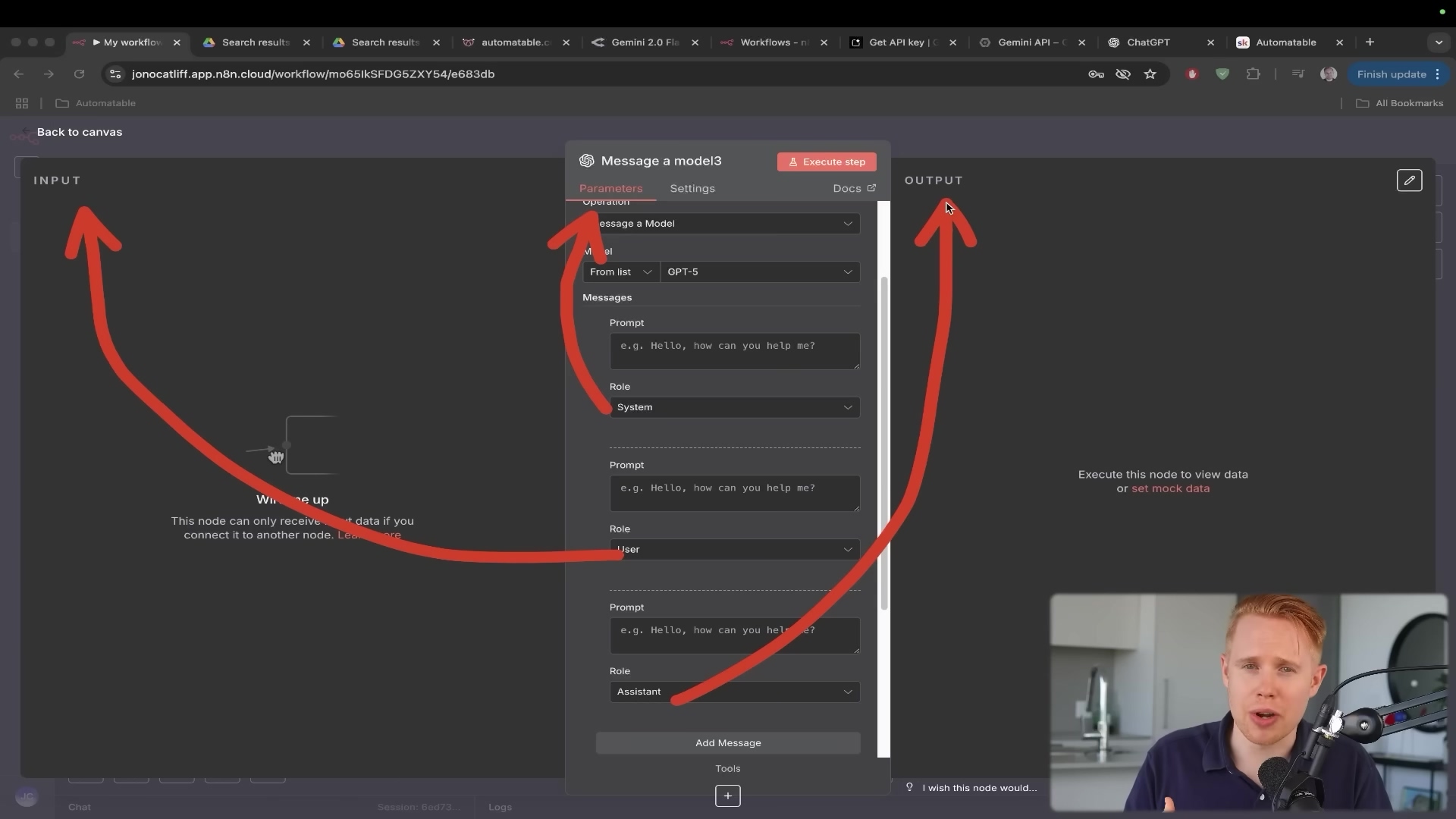Switch to the Gemini 2.0 Flash browser tab
The width and height of the screenshot is (1456, 819).
click(x=645, y=42)
